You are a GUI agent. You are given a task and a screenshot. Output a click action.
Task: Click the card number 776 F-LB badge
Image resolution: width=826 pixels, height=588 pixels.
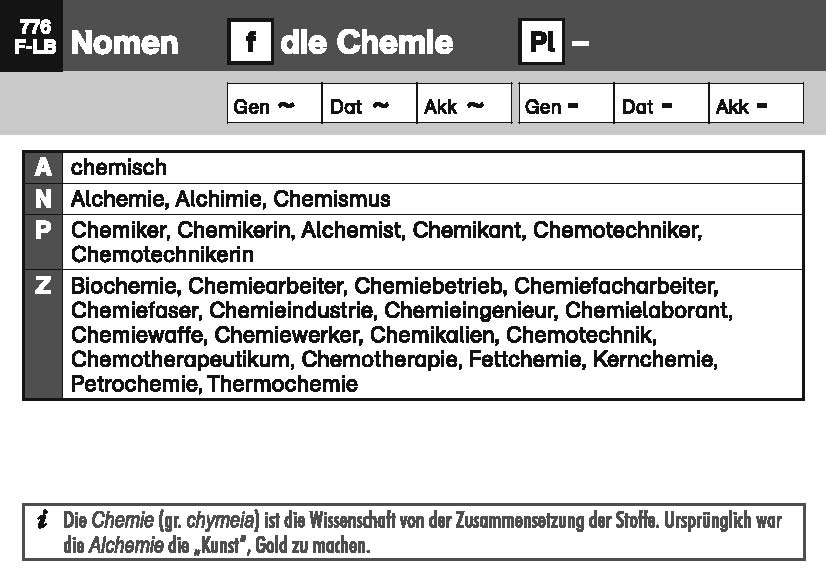31,36
